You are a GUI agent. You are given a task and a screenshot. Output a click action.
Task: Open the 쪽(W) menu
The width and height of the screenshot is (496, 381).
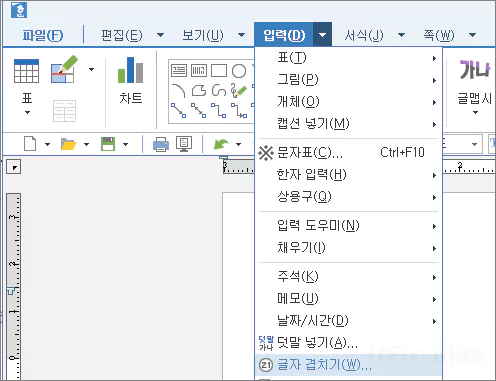tap(439, 35)
